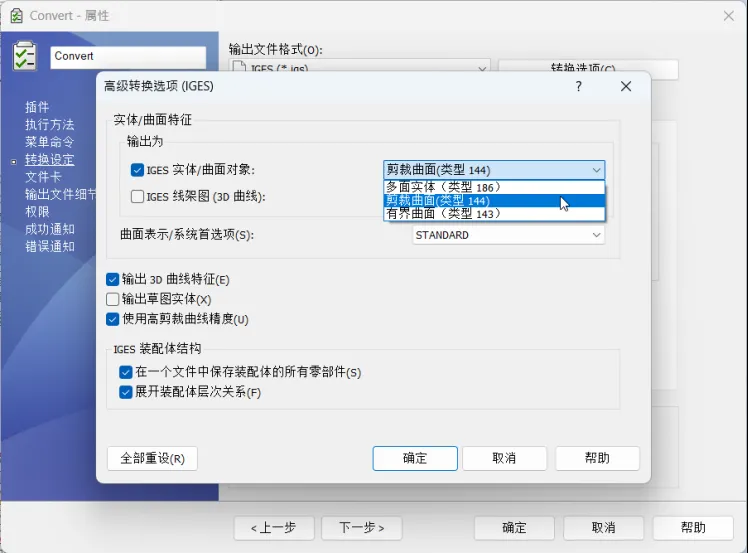
Task: Collapse the 剪裁曲面 (类型 144) combo box
Action: tap(596, 170)
